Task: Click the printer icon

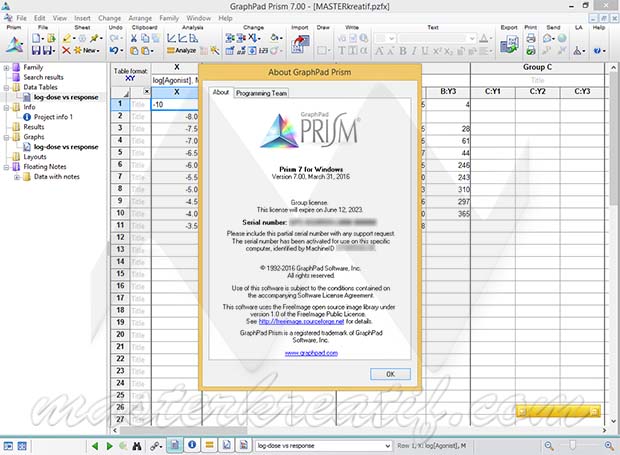Action: [531, 38]
